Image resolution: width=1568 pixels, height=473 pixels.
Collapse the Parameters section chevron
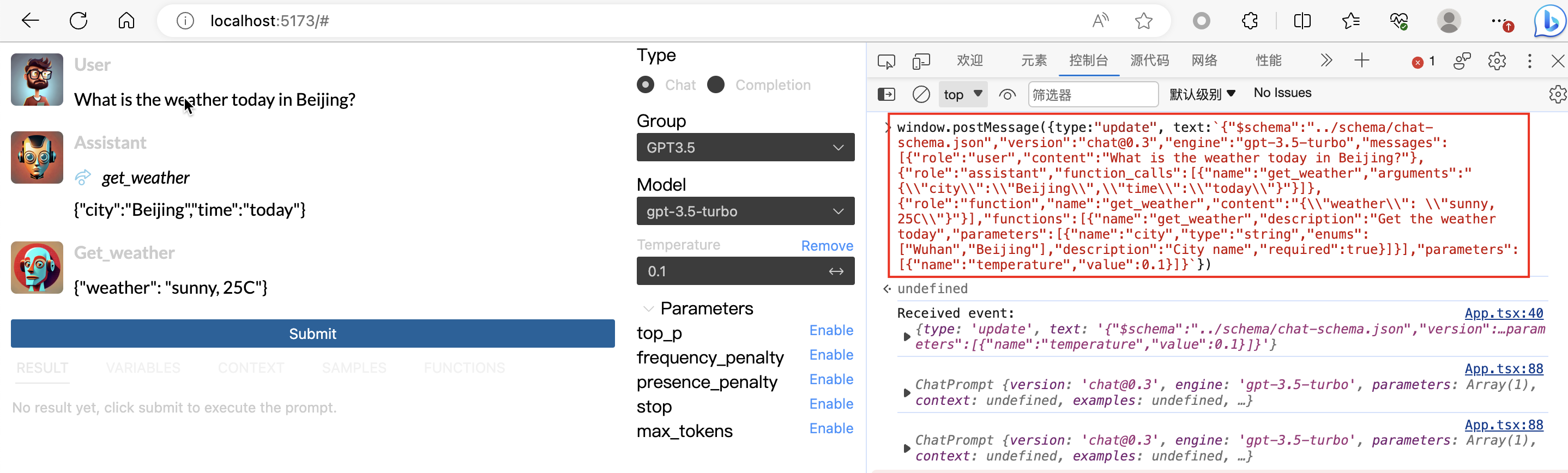(648, 308)
